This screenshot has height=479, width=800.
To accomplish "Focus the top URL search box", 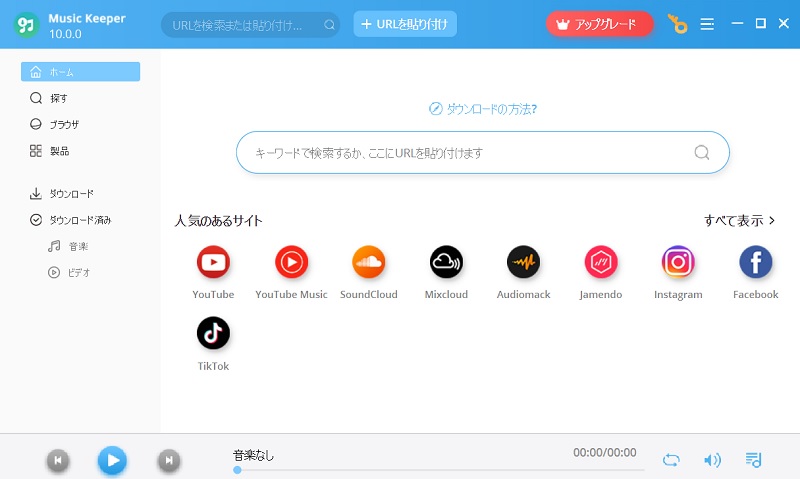I will (250, 24).
